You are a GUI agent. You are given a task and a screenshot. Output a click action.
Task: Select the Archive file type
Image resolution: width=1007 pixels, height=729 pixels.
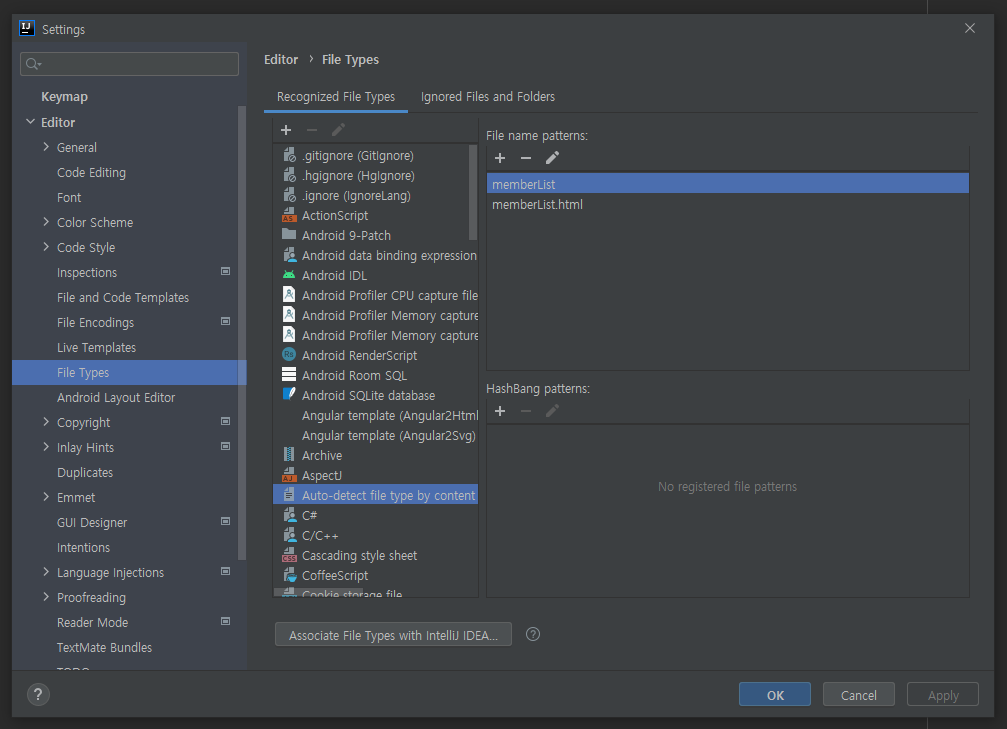376,455
